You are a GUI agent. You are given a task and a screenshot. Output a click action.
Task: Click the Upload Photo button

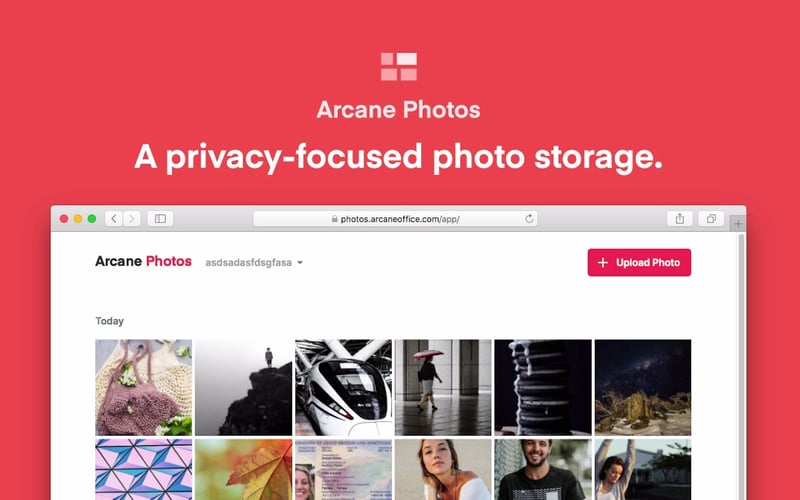[x=639, y=262]
